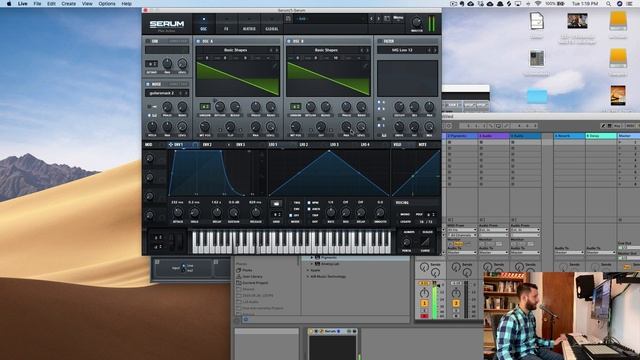Select previous OSC A wavetable arrow
Image resolution: width=640 pixels, height=360 pixels.
pyautogui.click(x=271, y=50)
